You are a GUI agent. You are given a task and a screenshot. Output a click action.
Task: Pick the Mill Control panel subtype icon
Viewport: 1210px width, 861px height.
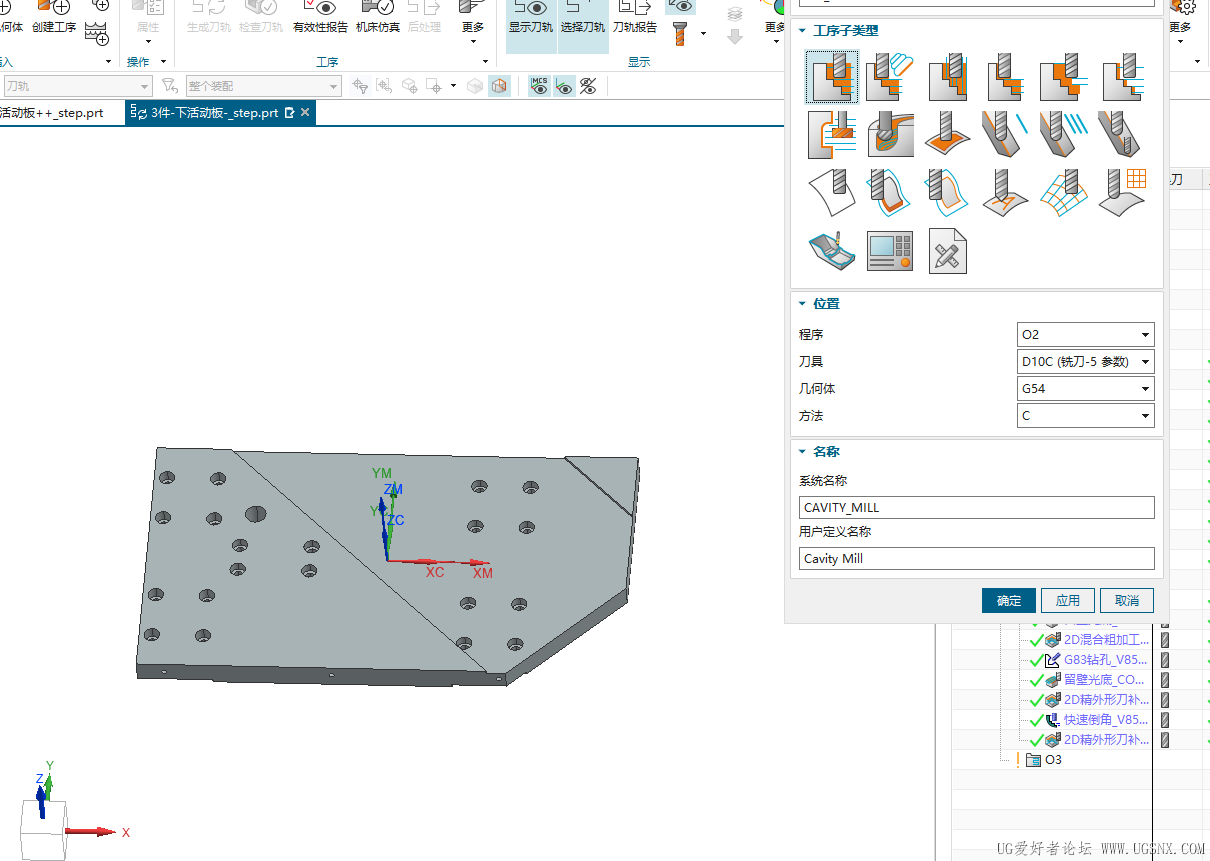(x=892, y=250)
